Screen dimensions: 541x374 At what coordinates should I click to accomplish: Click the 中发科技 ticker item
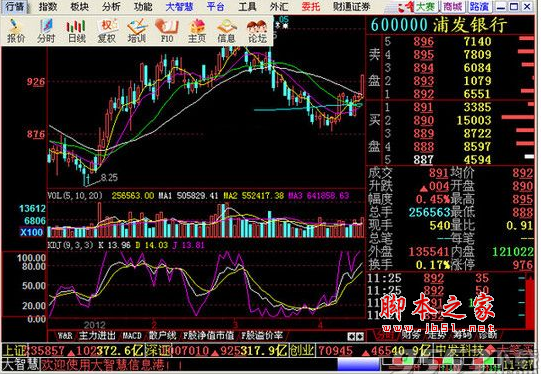(x=459, y=351)
